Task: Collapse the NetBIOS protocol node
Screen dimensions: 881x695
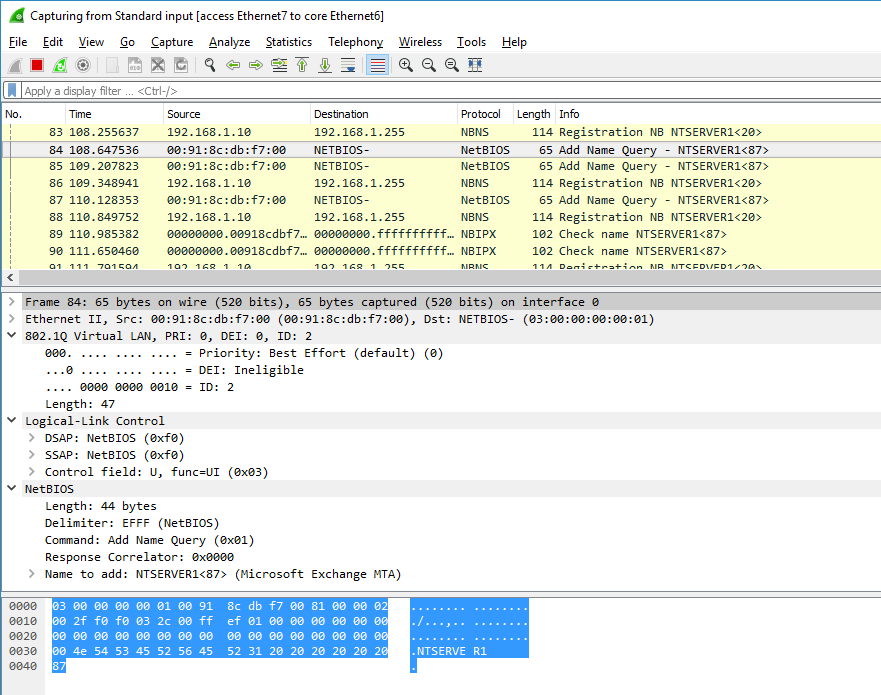Action: point(11,488)
